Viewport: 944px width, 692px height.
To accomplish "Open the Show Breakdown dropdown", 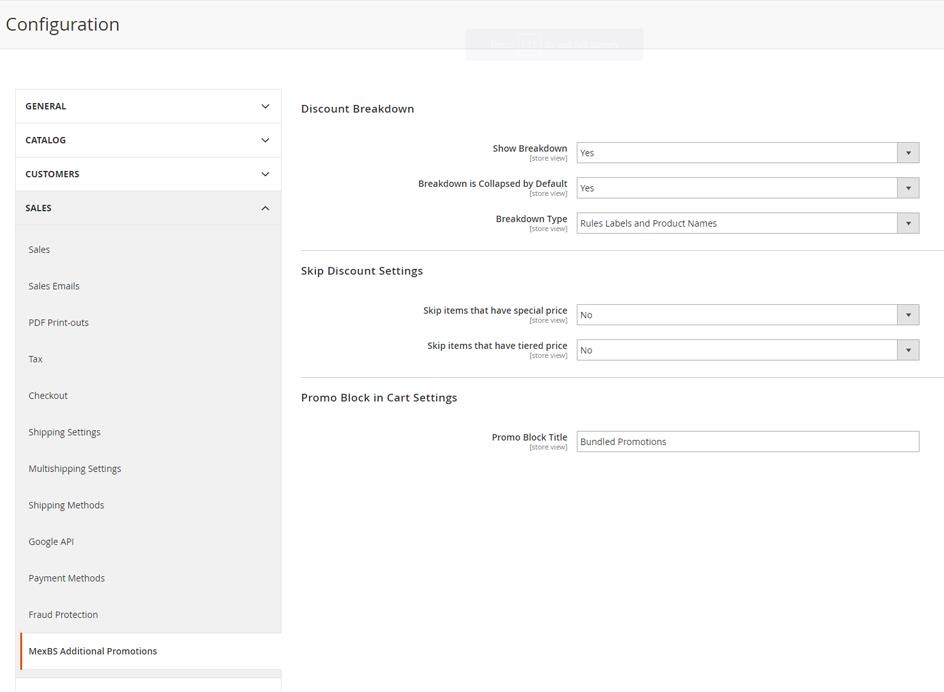I will (x=748, y=153).
